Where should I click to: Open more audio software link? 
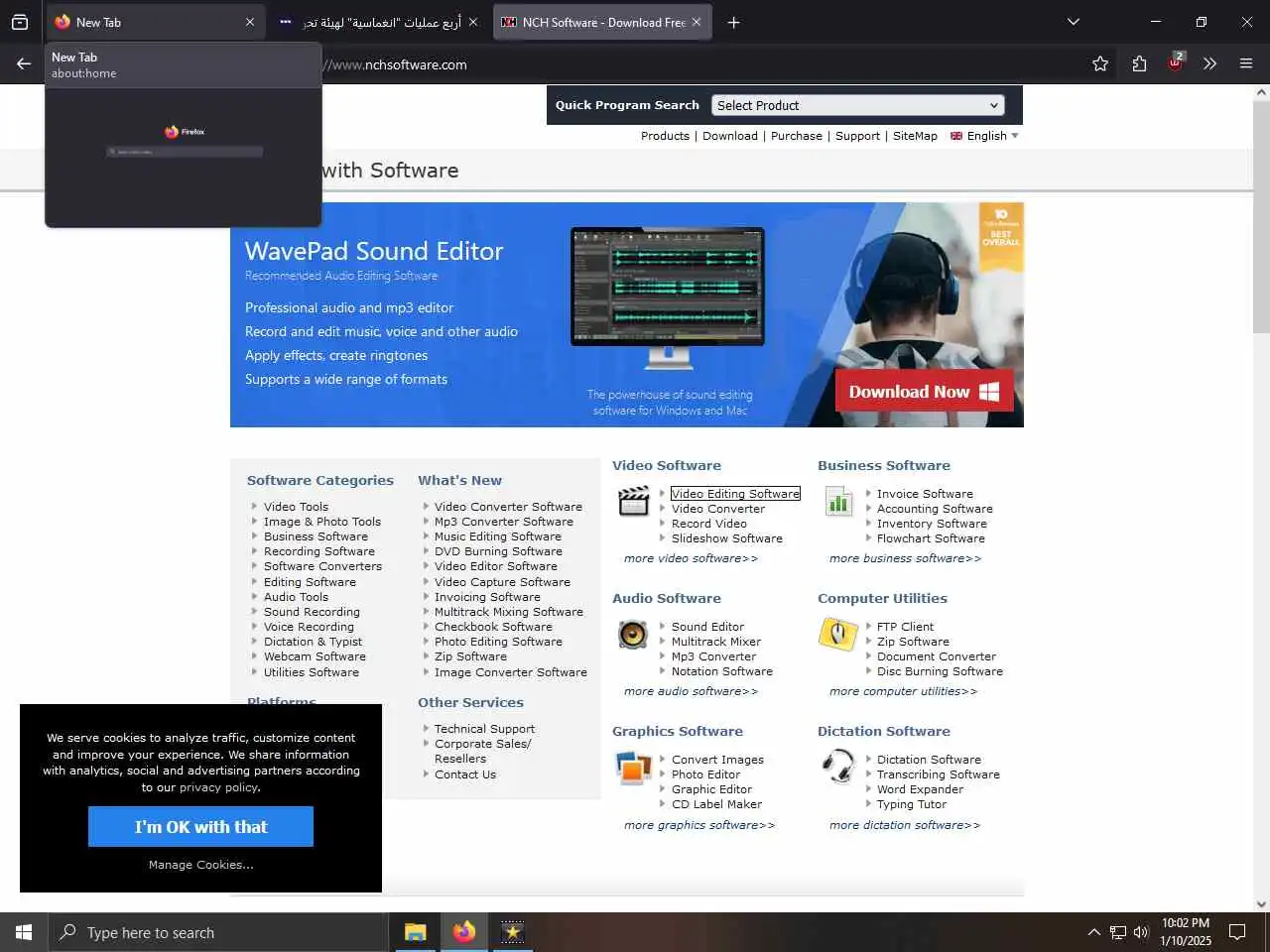691,691
